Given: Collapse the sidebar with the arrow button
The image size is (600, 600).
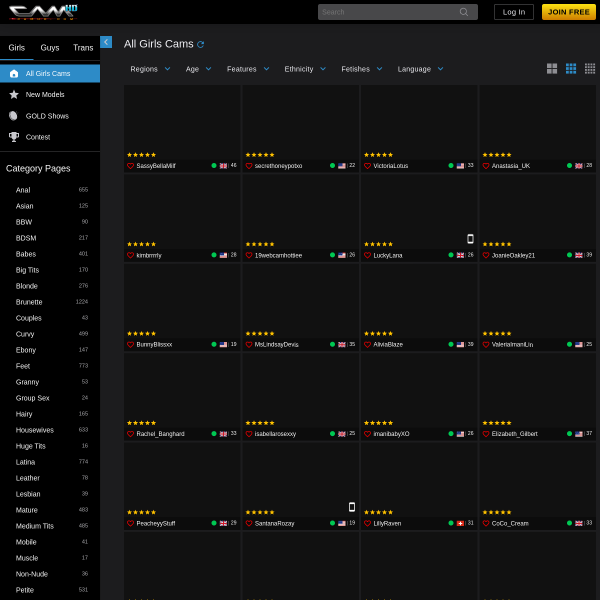Looking at the screenshot, I should (106, 42).
